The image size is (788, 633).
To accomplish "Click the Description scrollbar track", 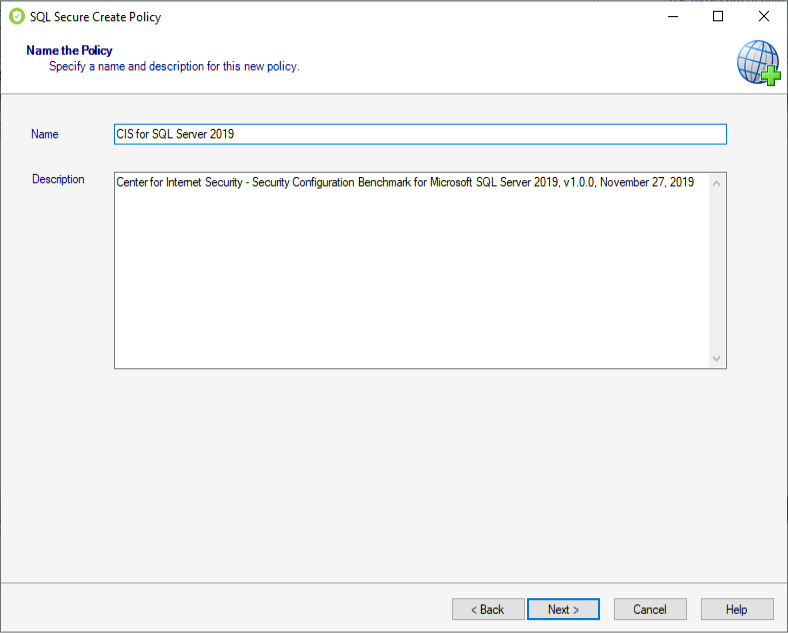I will click(716, 270).
